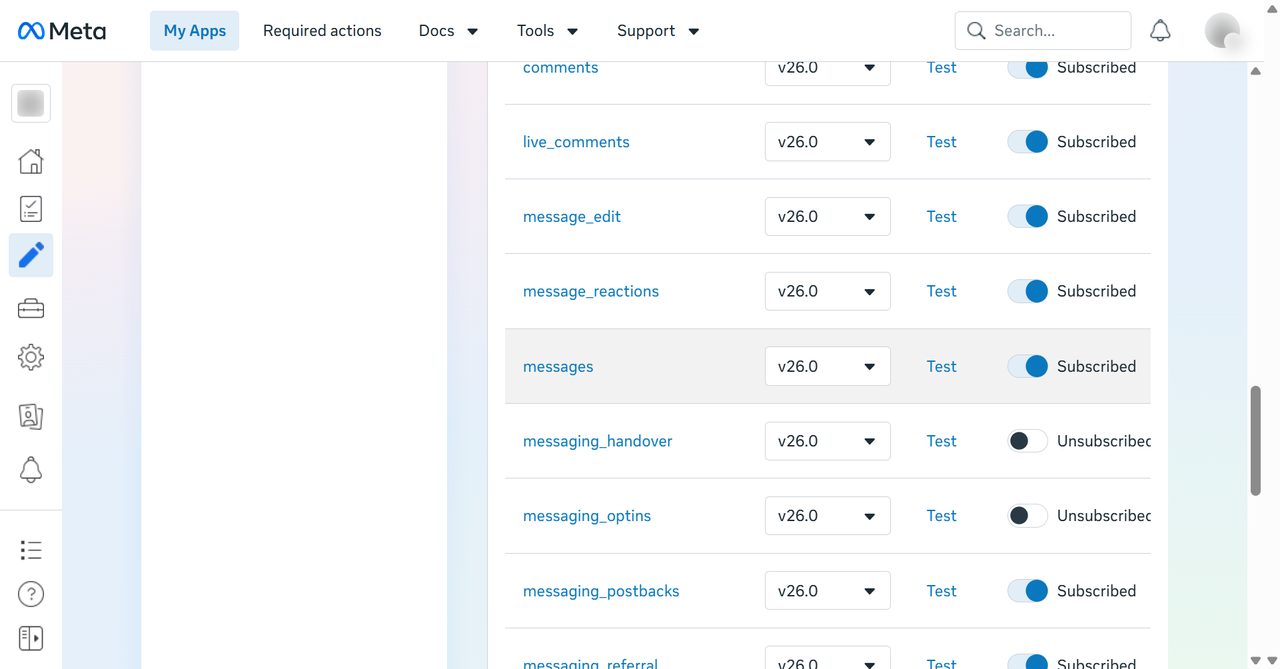Open version dropdown for messaging_referral
Image resolution: width=1280 pixels, height=669 pixels.
pos(828,658)
